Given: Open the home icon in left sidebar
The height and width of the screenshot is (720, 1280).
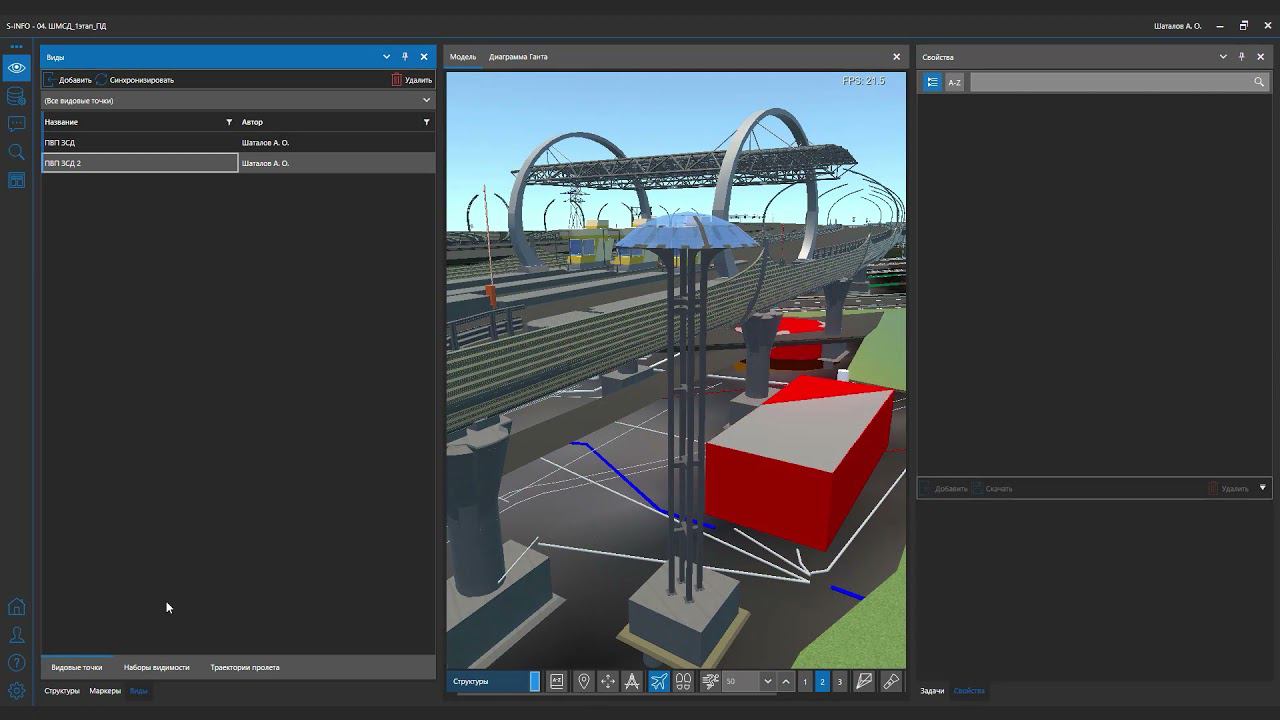Looking at the screenshot, I should 16,607.
